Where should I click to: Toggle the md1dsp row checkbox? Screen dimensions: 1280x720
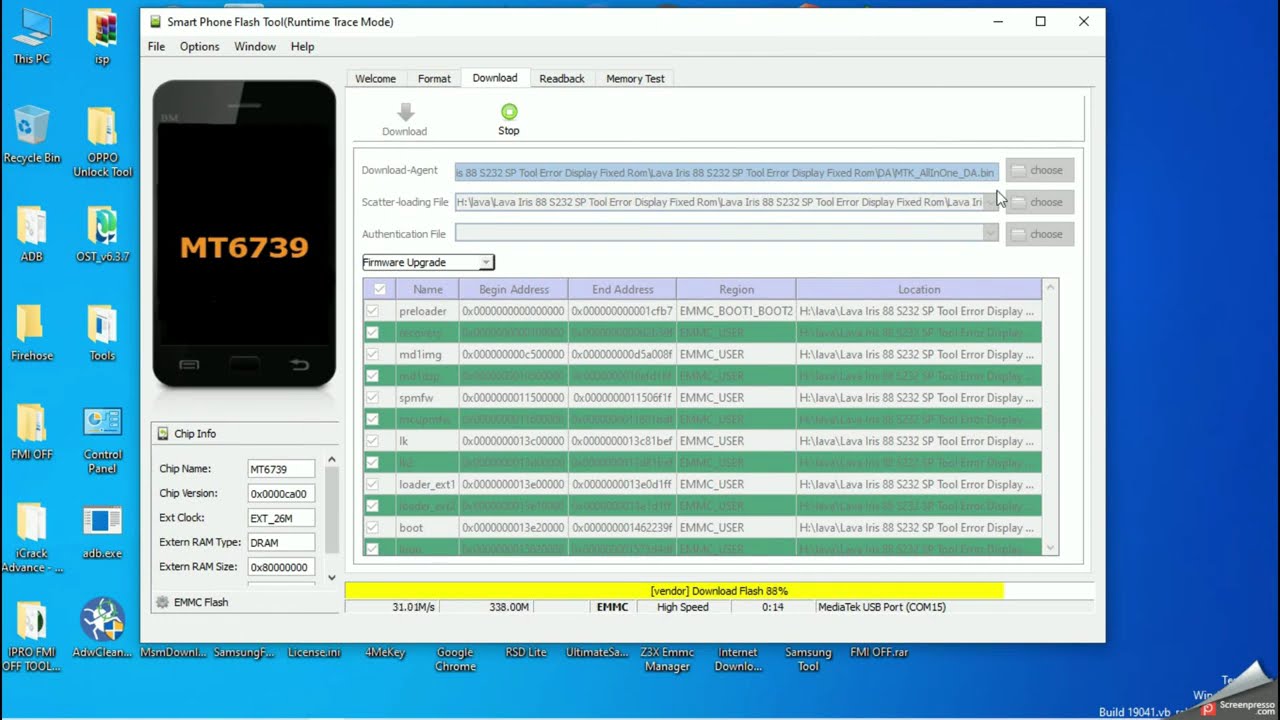point(372,376)
